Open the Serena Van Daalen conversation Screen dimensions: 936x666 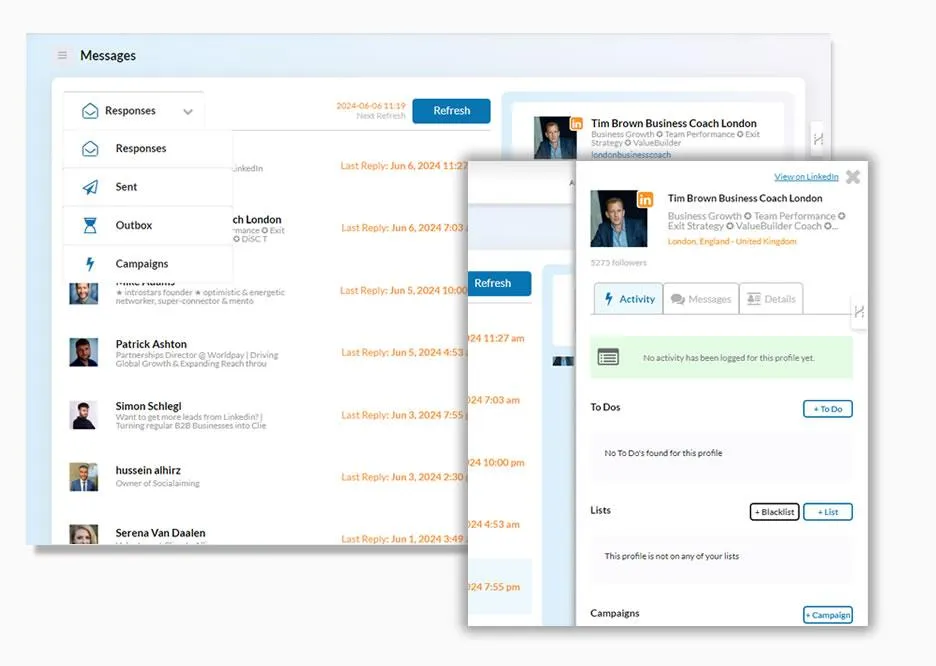(267, 535)
